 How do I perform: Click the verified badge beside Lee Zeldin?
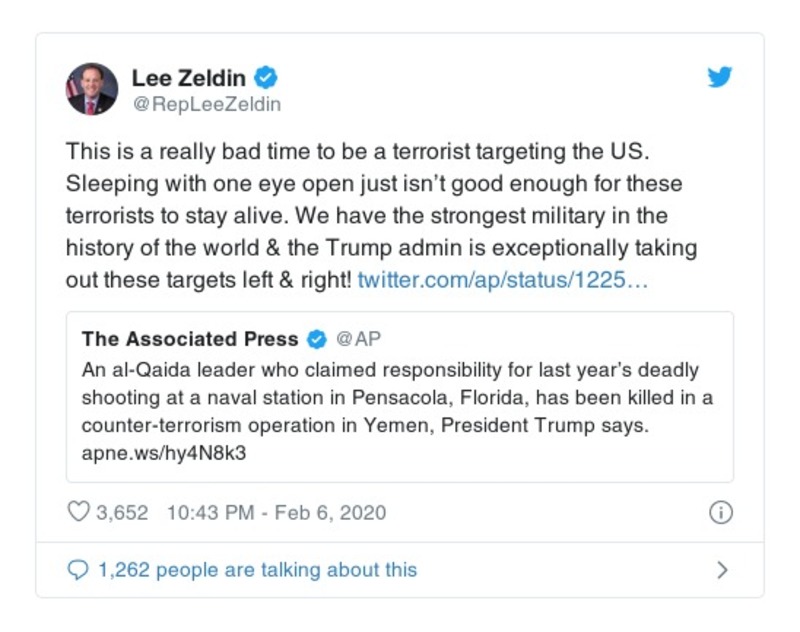coord(266,77)
